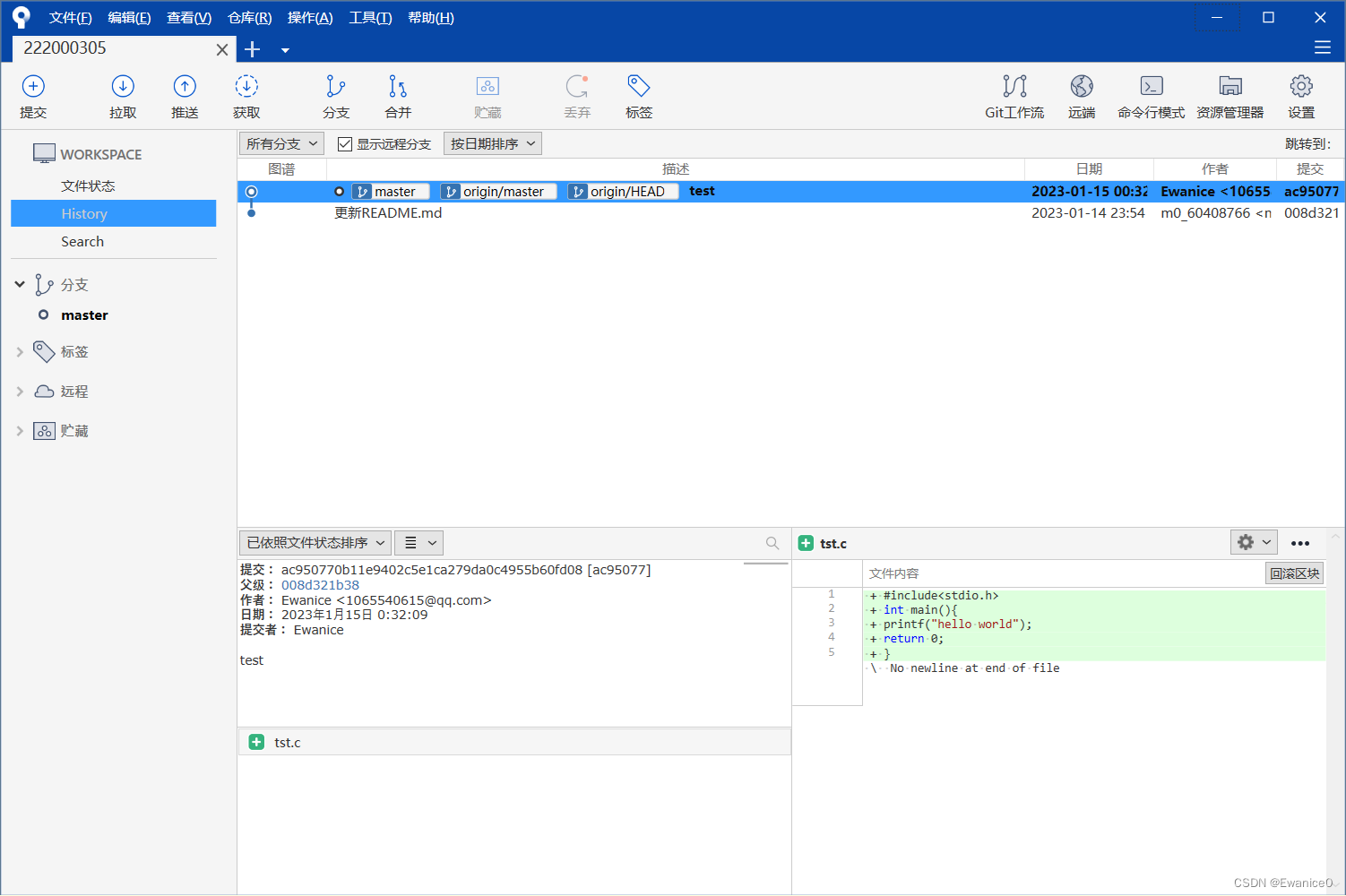Open the 仓库(R) menu
Viewport: 1346px width, 896px height.
pyautogui.click(x=250, y=18)
